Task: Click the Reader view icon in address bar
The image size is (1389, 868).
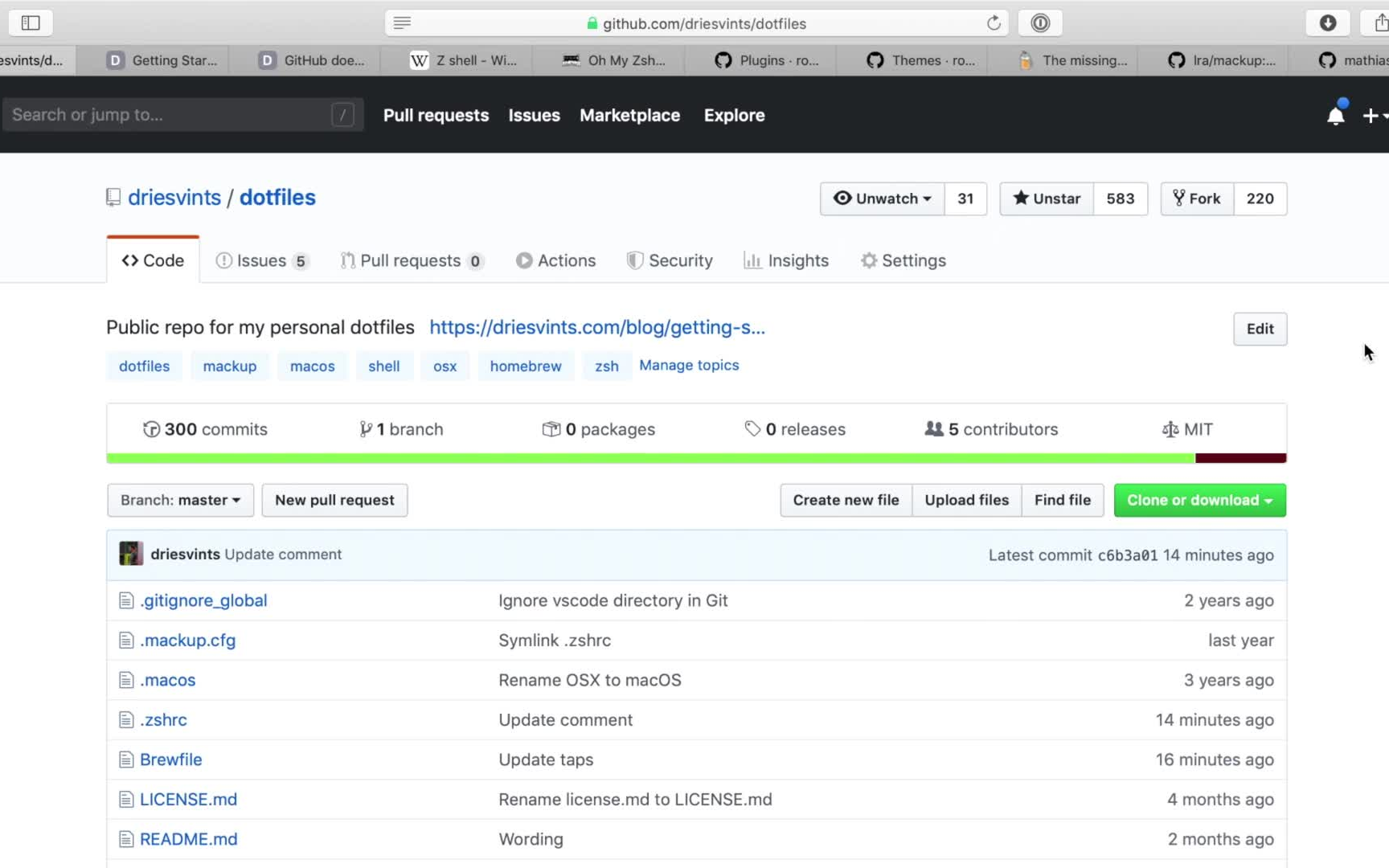Action: click(x=403, y=23)
